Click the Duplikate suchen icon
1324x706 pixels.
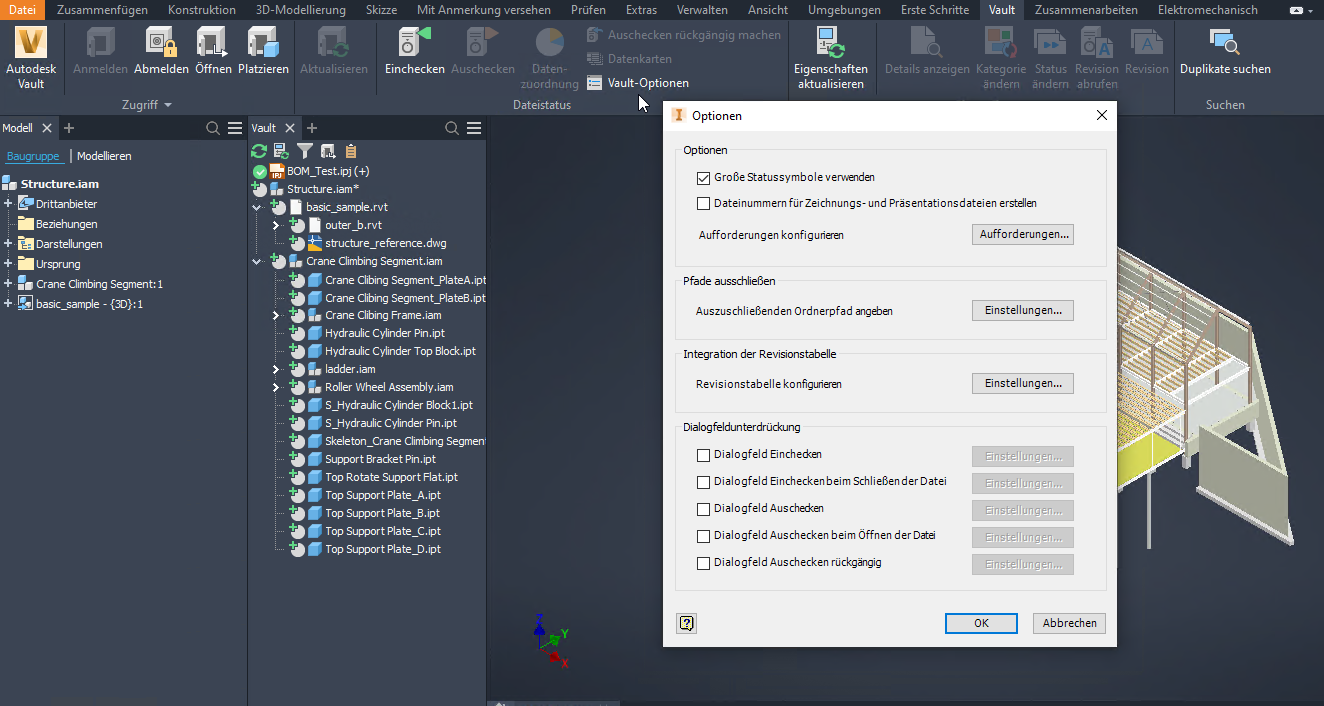coord(1225,43)
